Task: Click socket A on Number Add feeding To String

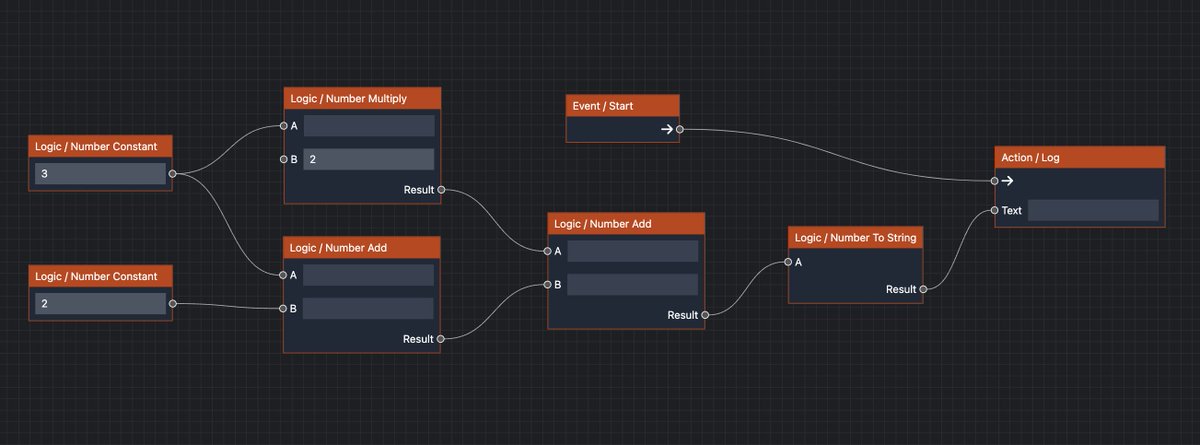Action: click(547, 251)
